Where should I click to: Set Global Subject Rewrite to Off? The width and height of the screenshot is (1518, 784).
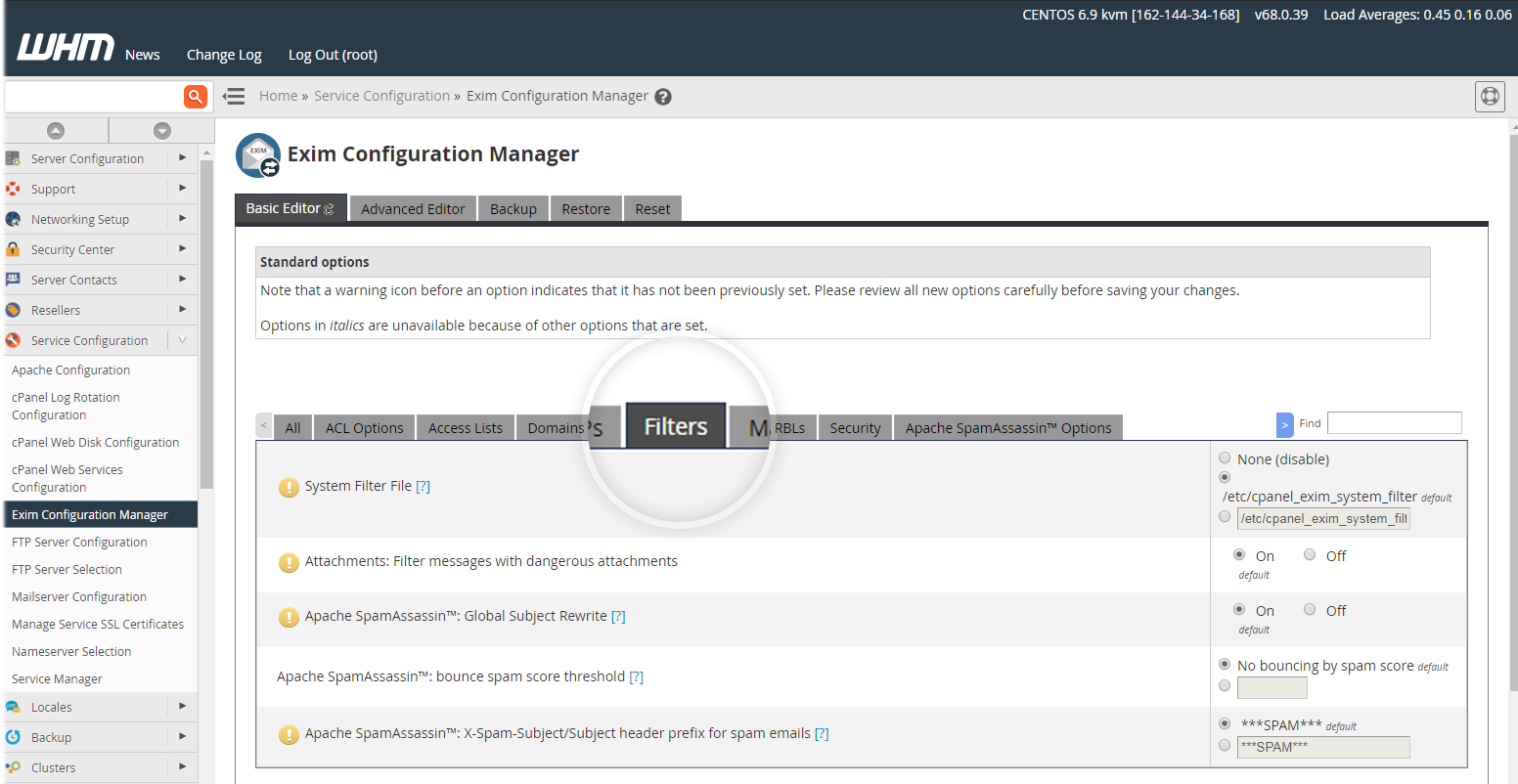click(1310, 609)
